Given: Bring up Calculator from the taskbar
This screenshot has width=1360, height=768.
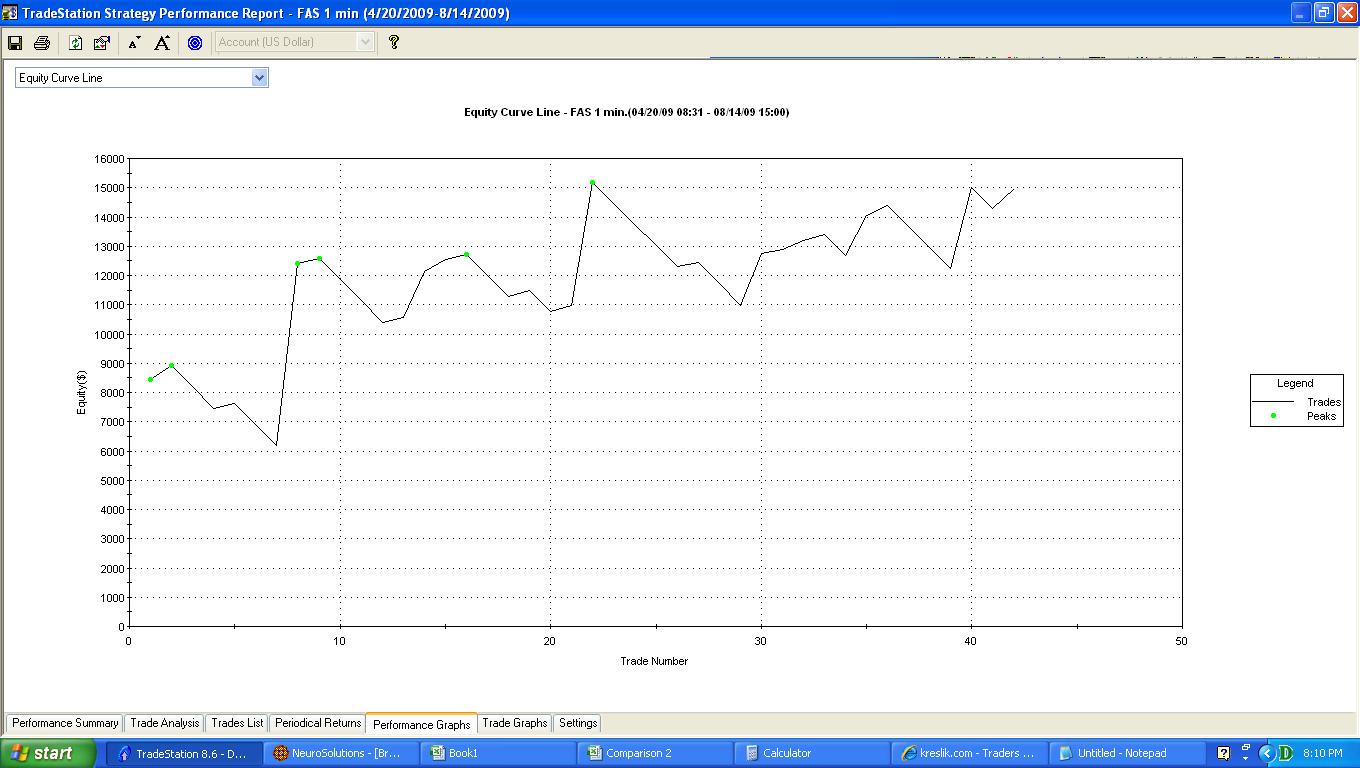Looking at the screenshot, I should click(813, 753).
